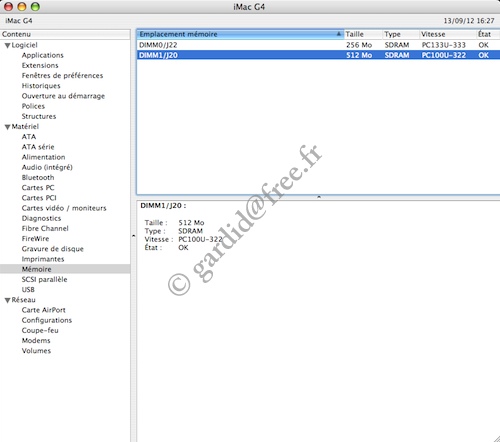Collapse the Réseau section triangle
Screen dimensions: 500x442
(7, 300)
